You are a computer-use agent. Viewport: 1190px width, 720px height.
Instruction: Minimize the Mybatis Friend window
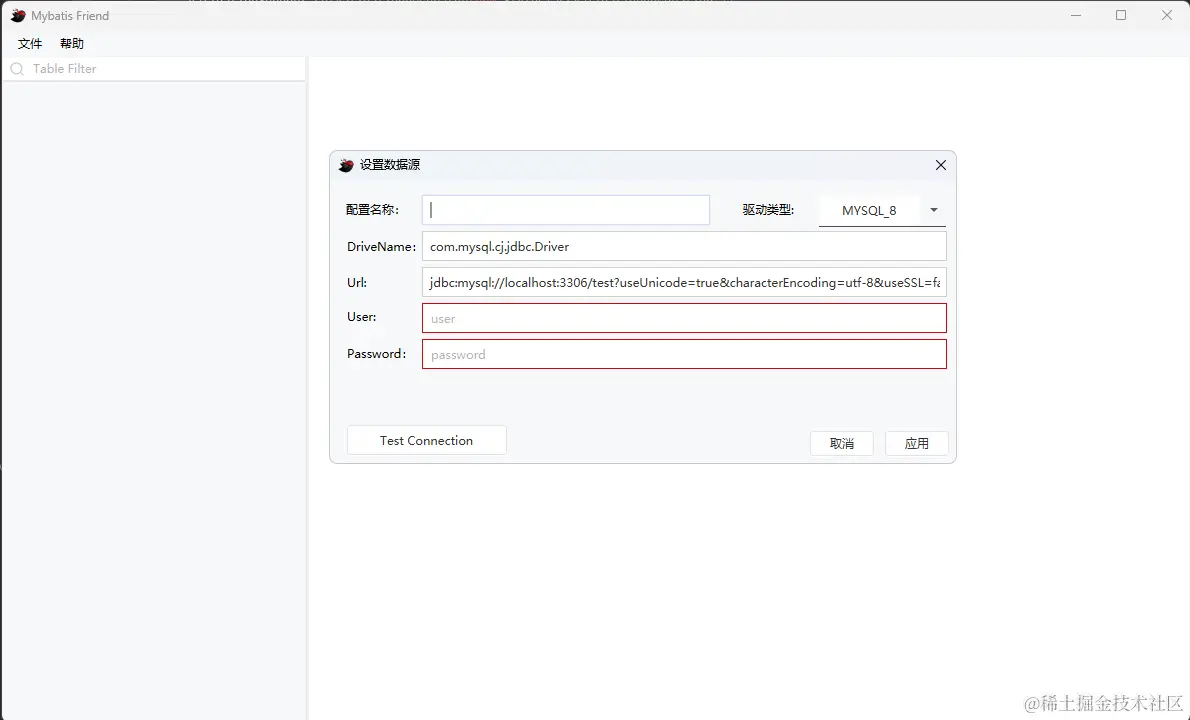(x=1075, y=15)
